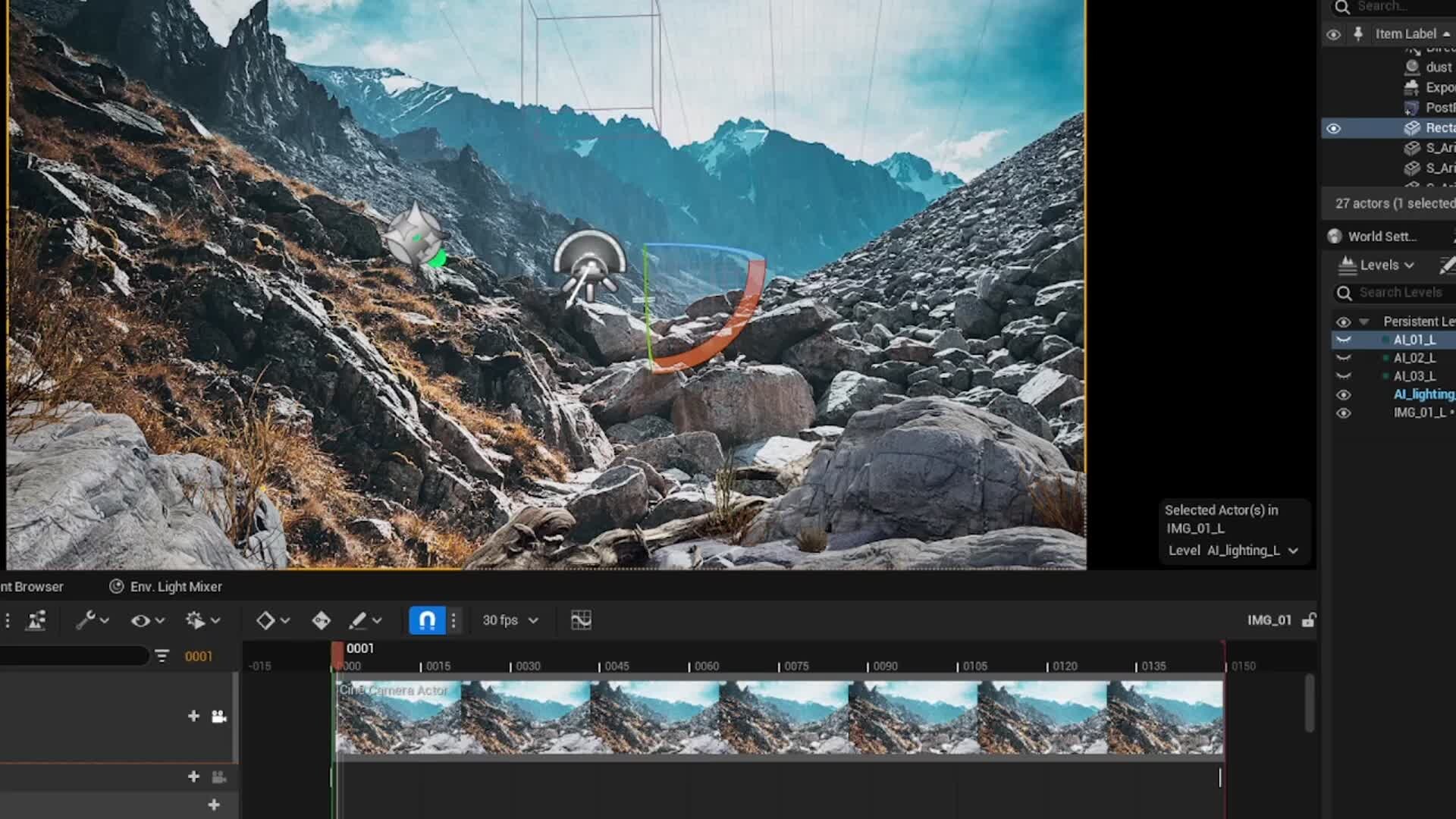Screen dimensions: 1456x819
Task: Toggle the IMG_01 sequence lock icon
Action: tap(1308, 620)
